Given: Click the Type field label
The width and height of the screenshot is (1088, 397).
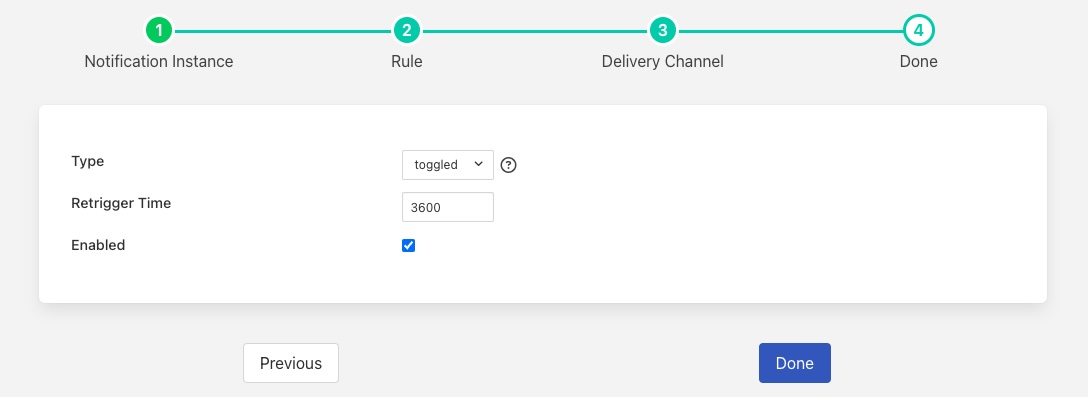Looking at the screenshot, I should click(x=87, y=161).
